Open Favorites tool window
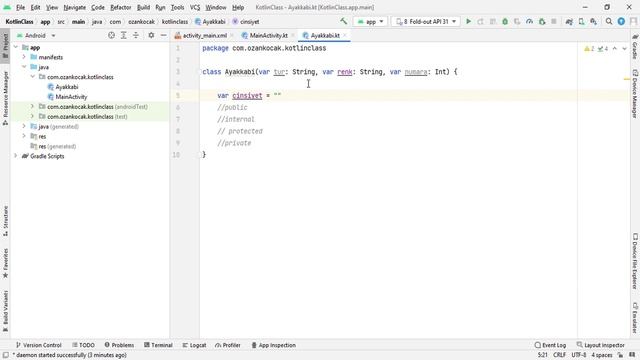The width and height of the screenshot is (640, 360). pos(5,264)
